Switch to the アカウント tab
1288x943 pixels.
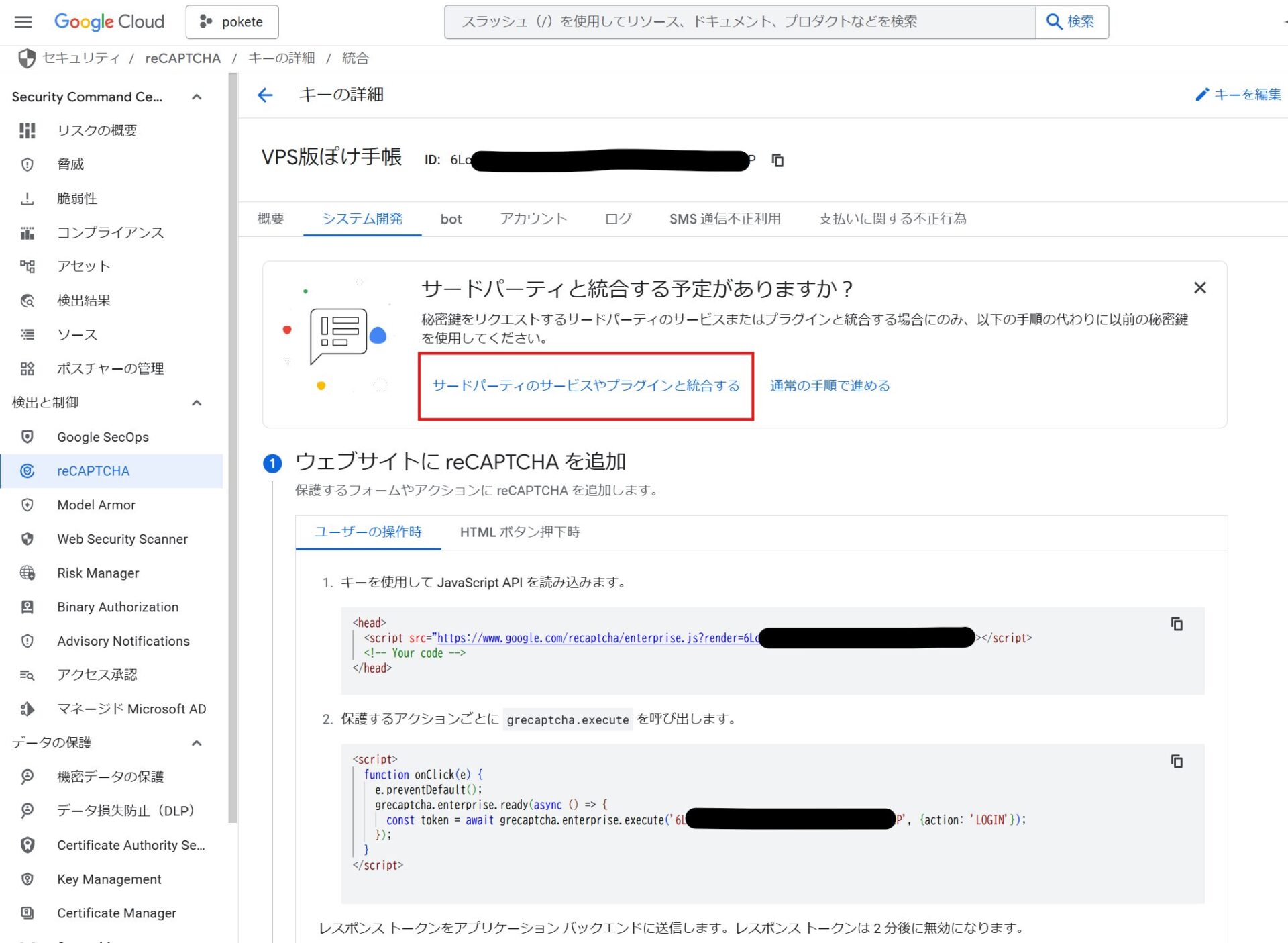coord(533,218)
